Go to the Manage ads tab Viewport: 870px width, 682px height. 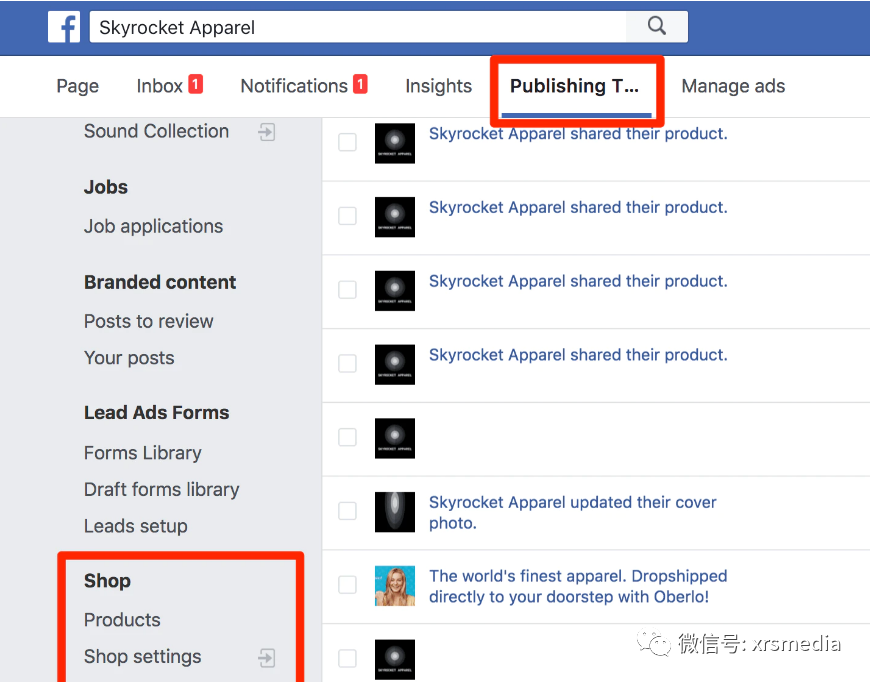[733, 86]
